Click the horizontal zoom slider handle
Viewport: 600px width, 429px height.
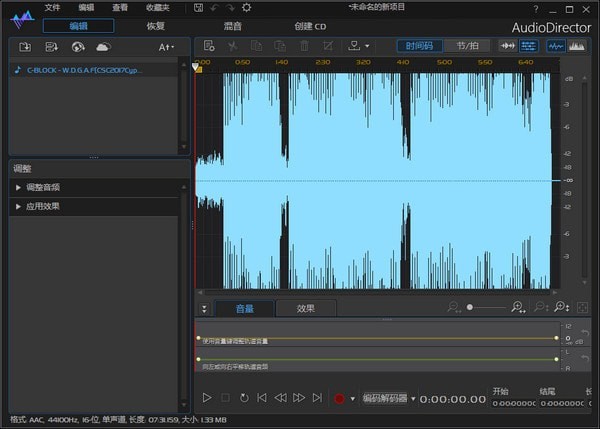pyautogui.click(x=471, y=308)
